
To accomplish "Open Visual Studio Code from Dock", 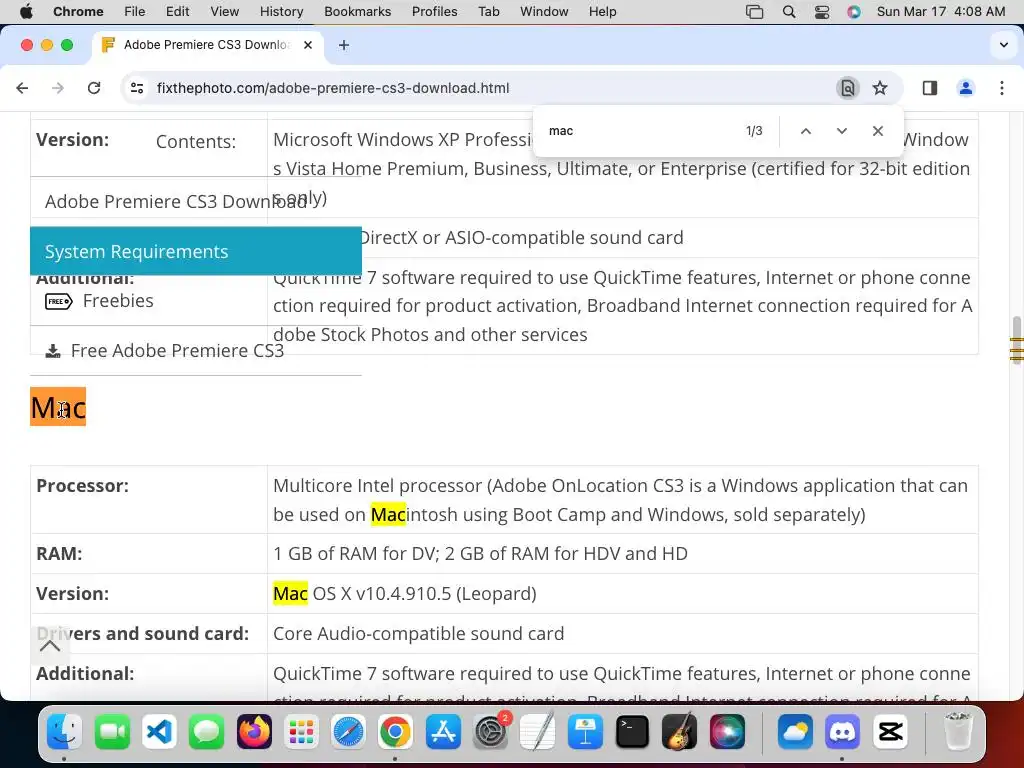I will [160, 731].
